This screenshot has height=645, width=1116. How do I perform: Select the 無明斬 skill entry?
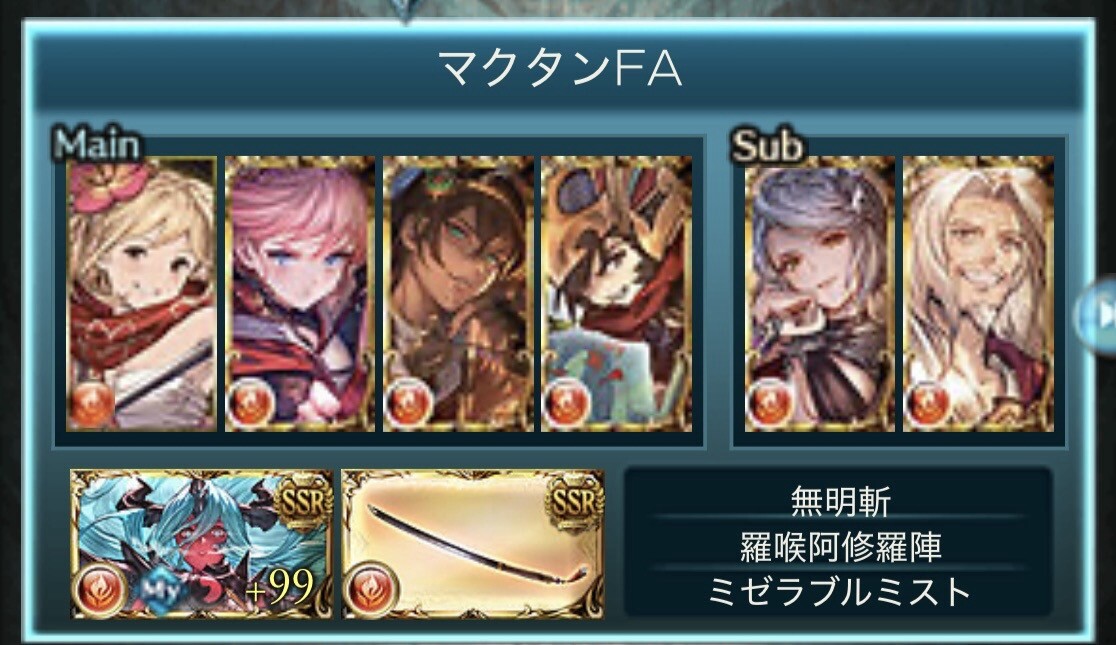tap(840, 501)
